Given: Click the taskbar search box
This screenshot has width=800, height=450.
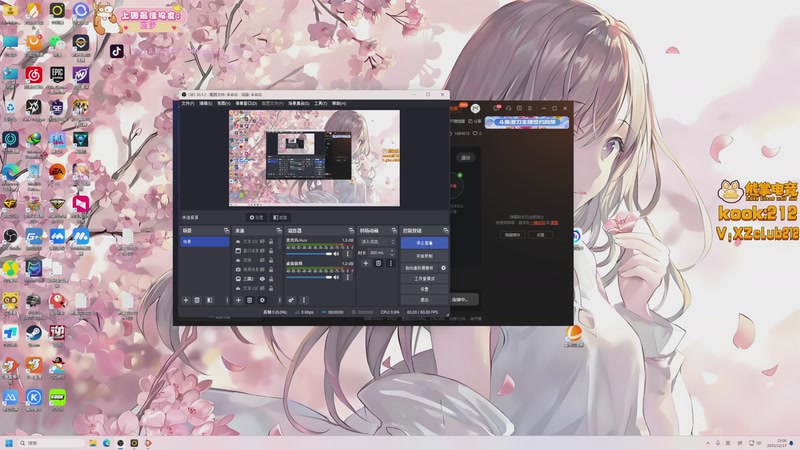Looking at the screenshot, I should pos(51,443).
